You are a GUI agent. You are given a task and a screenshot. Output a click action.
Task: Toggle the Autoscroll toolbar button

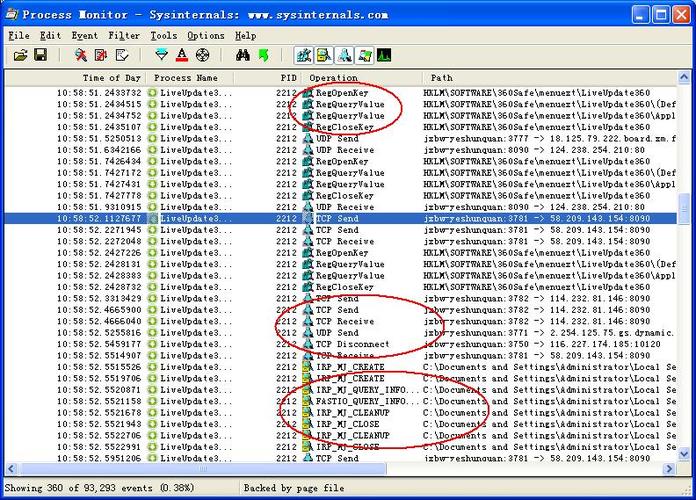[101, 56]
